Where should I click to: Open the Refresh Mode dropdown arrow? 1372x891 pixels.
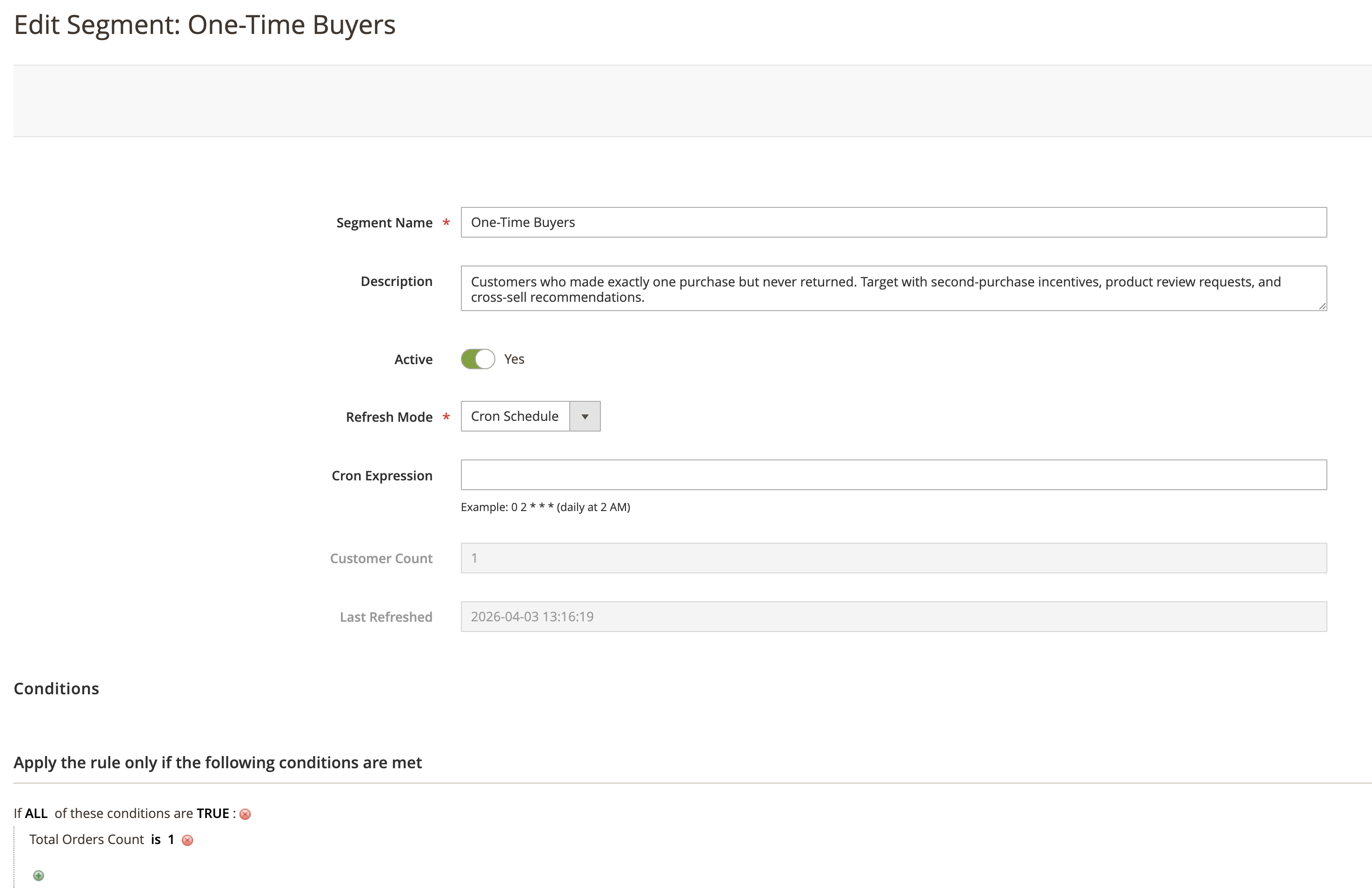(585, 416)
